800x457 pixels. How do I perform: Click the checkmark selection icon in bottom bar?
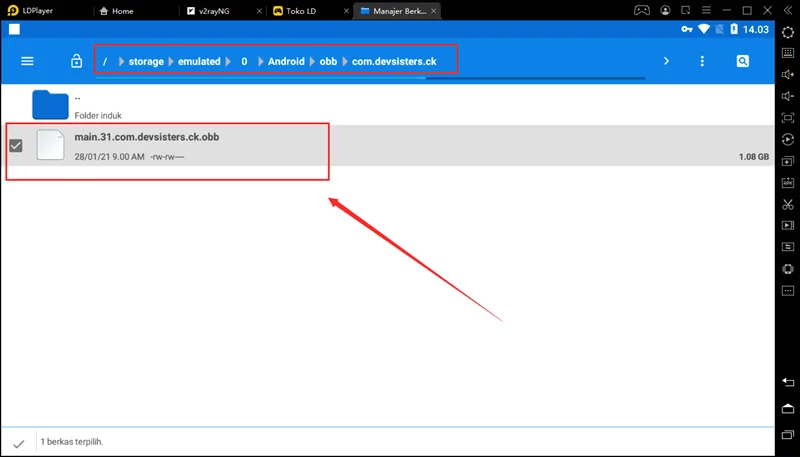[18, 443]
